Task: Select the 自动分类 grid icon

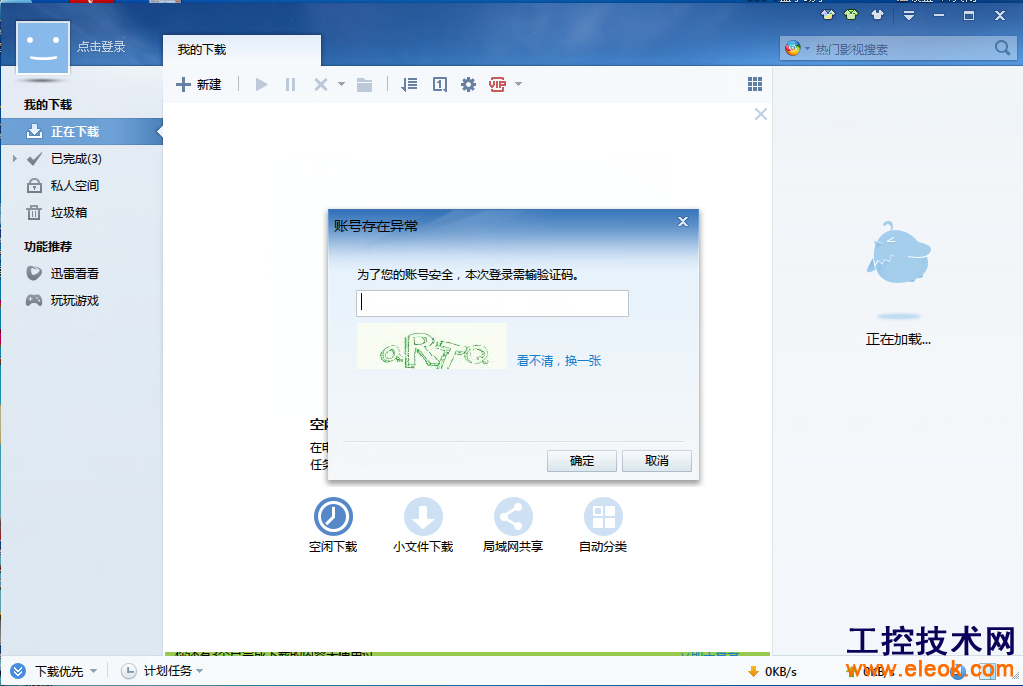Action: click(x=603, y=517)
